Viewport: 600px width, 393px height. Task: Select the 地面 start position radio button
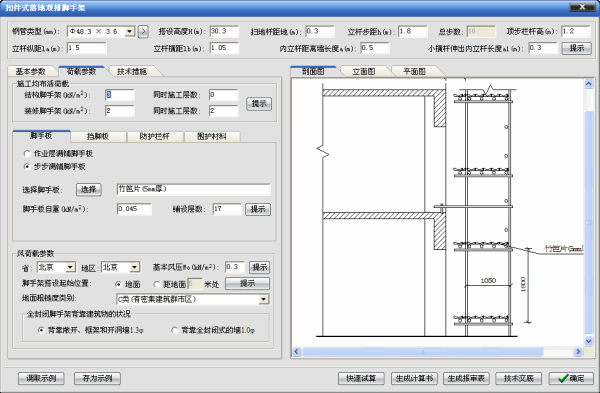pos(118,284)
